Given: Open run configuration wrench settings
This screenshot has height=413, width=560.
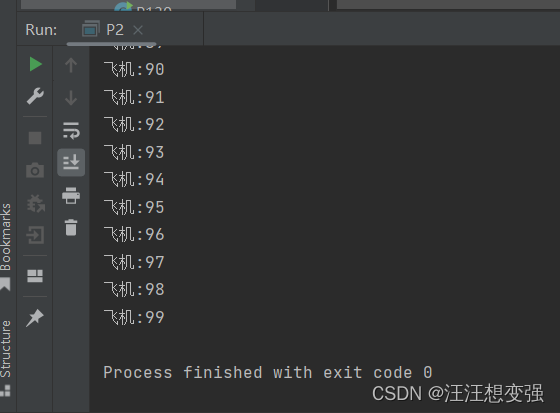Looking at the screenshot, I should [35, 96].
